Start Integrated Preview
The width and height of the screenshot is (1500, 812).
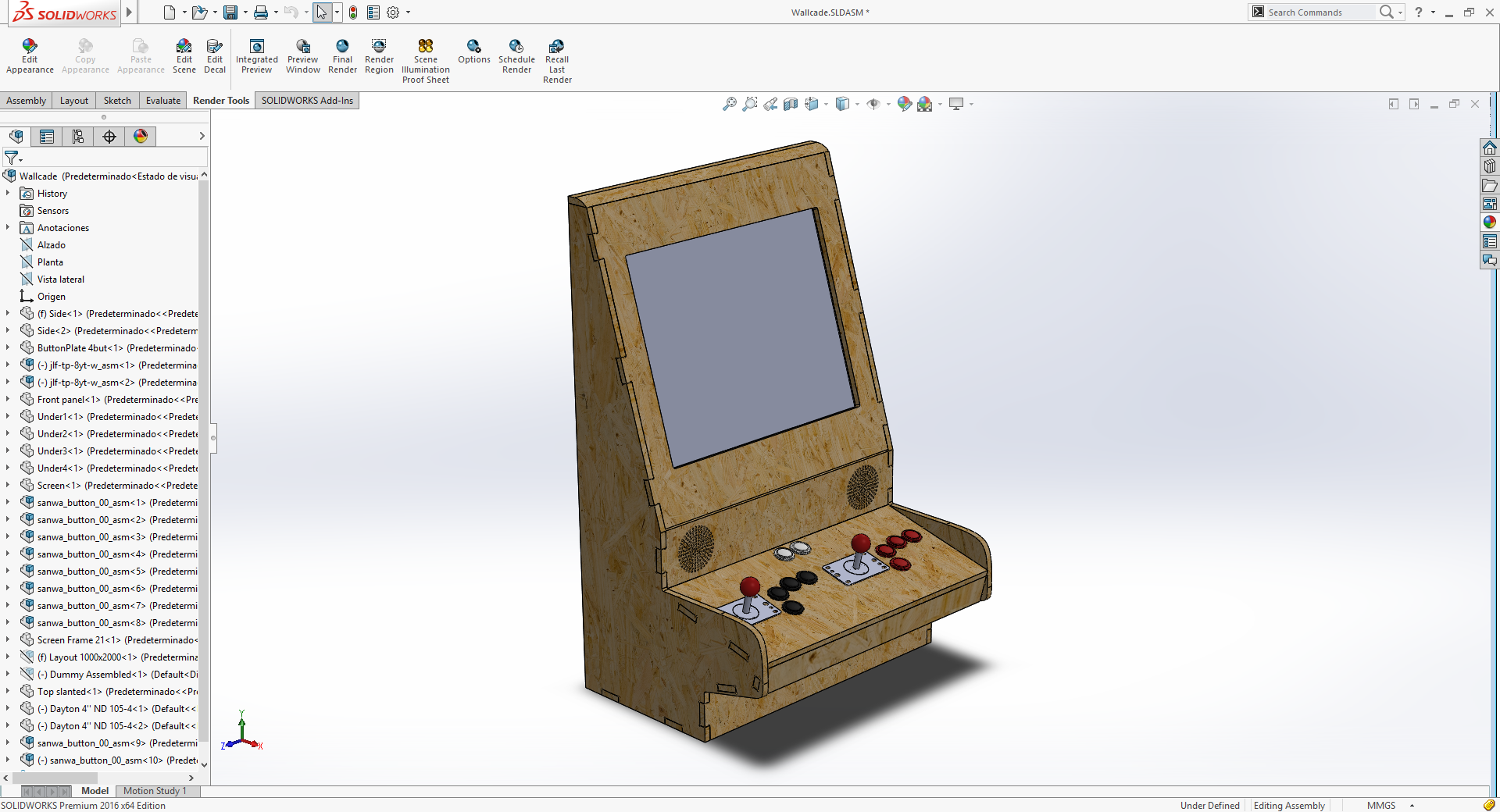256,56
